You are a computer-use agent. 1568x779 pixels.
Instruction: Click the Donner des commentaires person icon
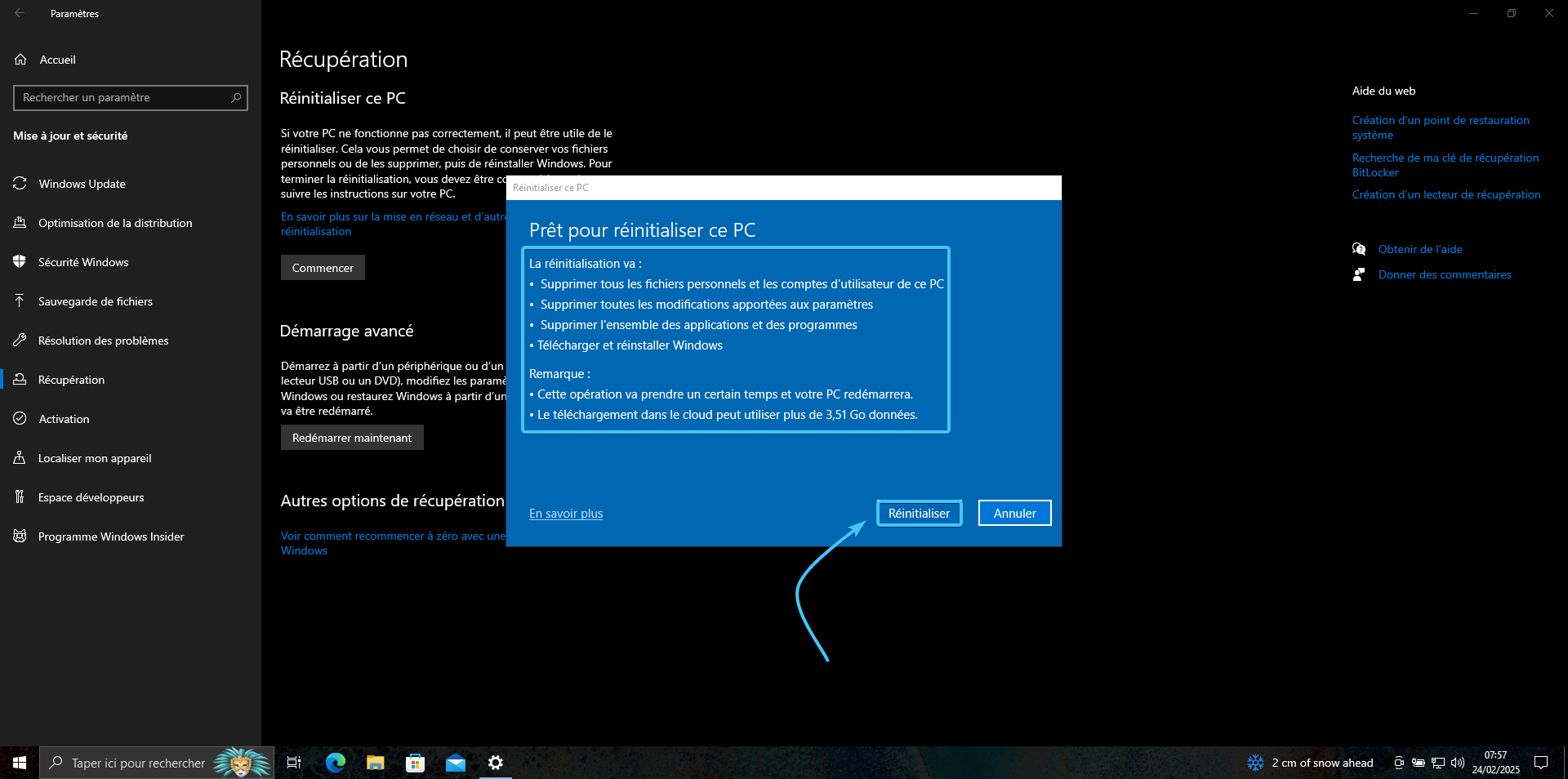click(1359, 274)
